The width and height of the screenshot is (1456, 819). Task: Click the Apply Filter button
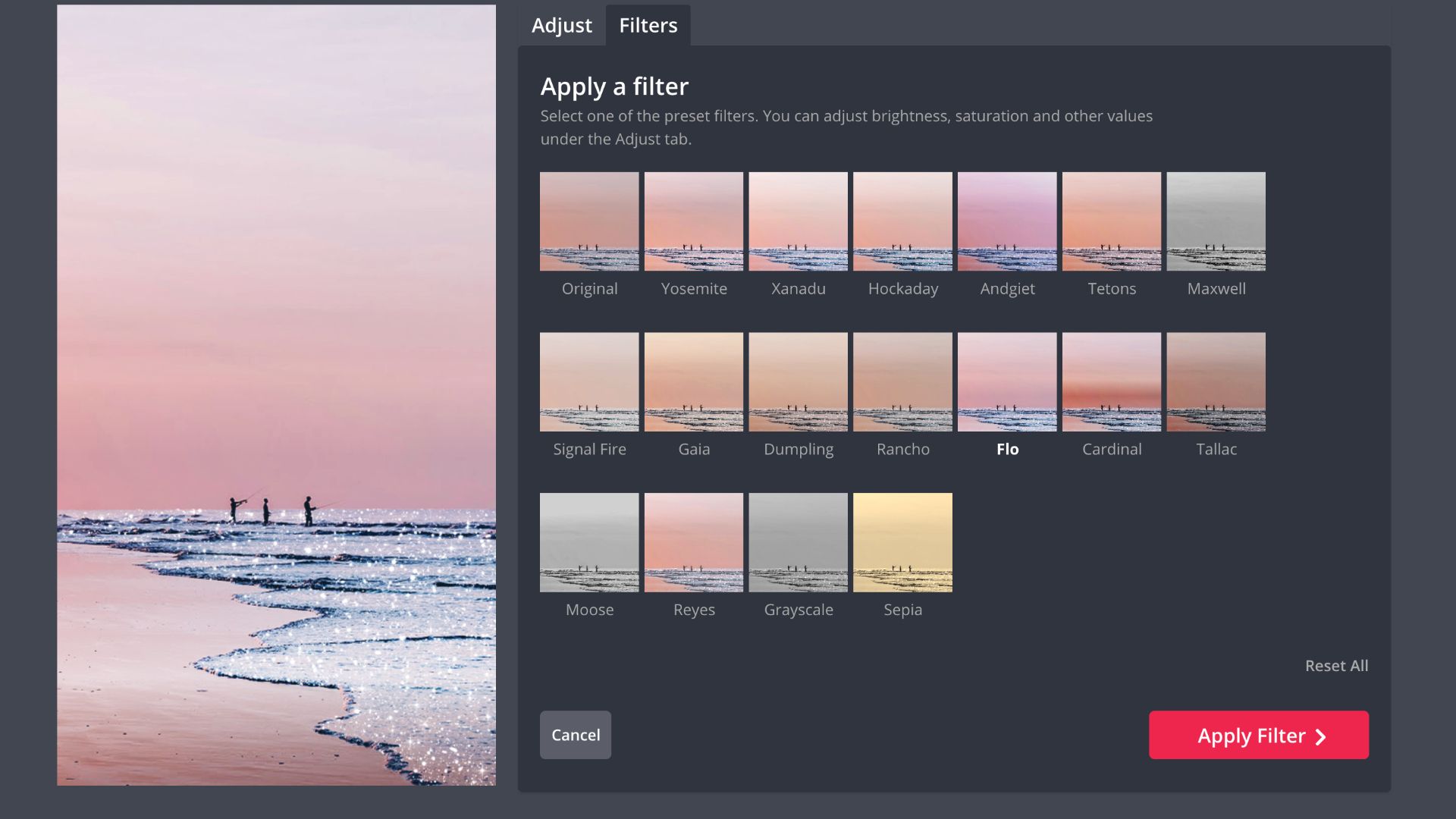[1258, 735]
